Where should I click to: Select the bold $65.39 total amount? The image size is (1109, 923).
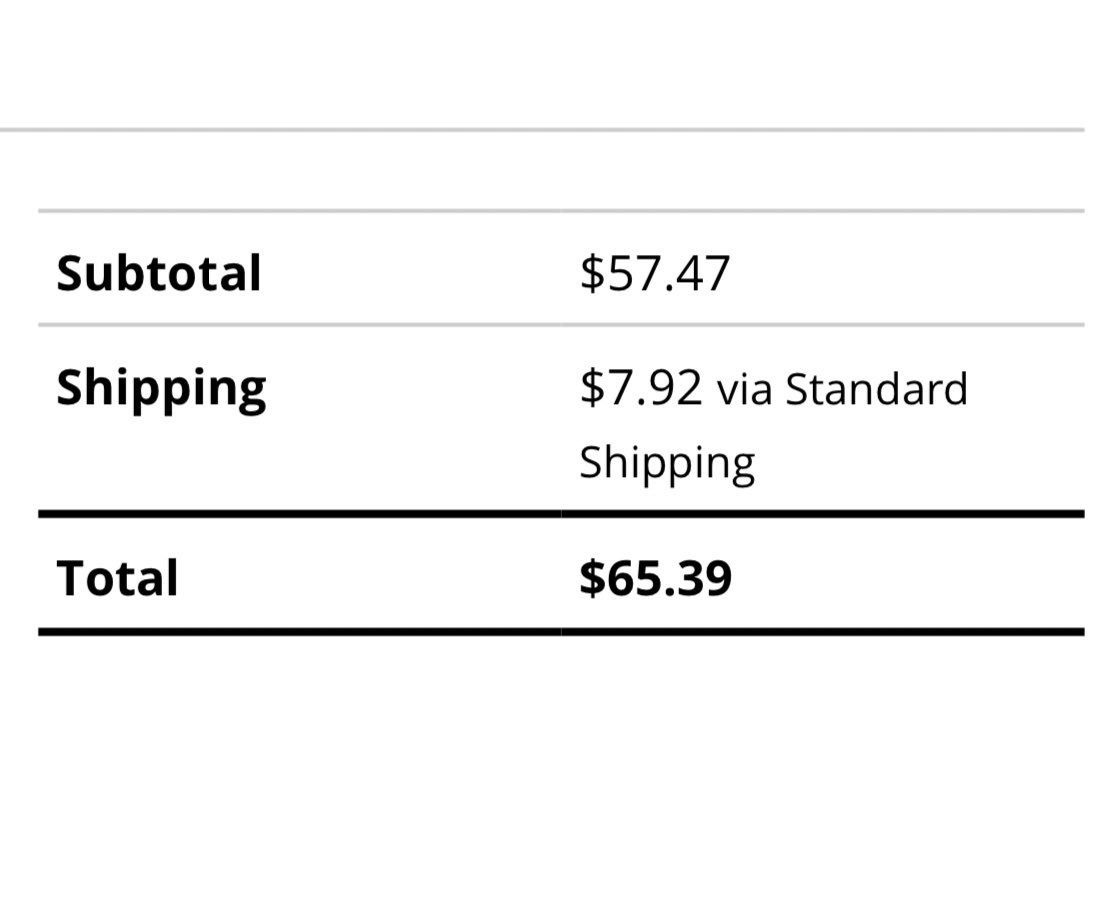pyautogui.click(x=656, y=578)
